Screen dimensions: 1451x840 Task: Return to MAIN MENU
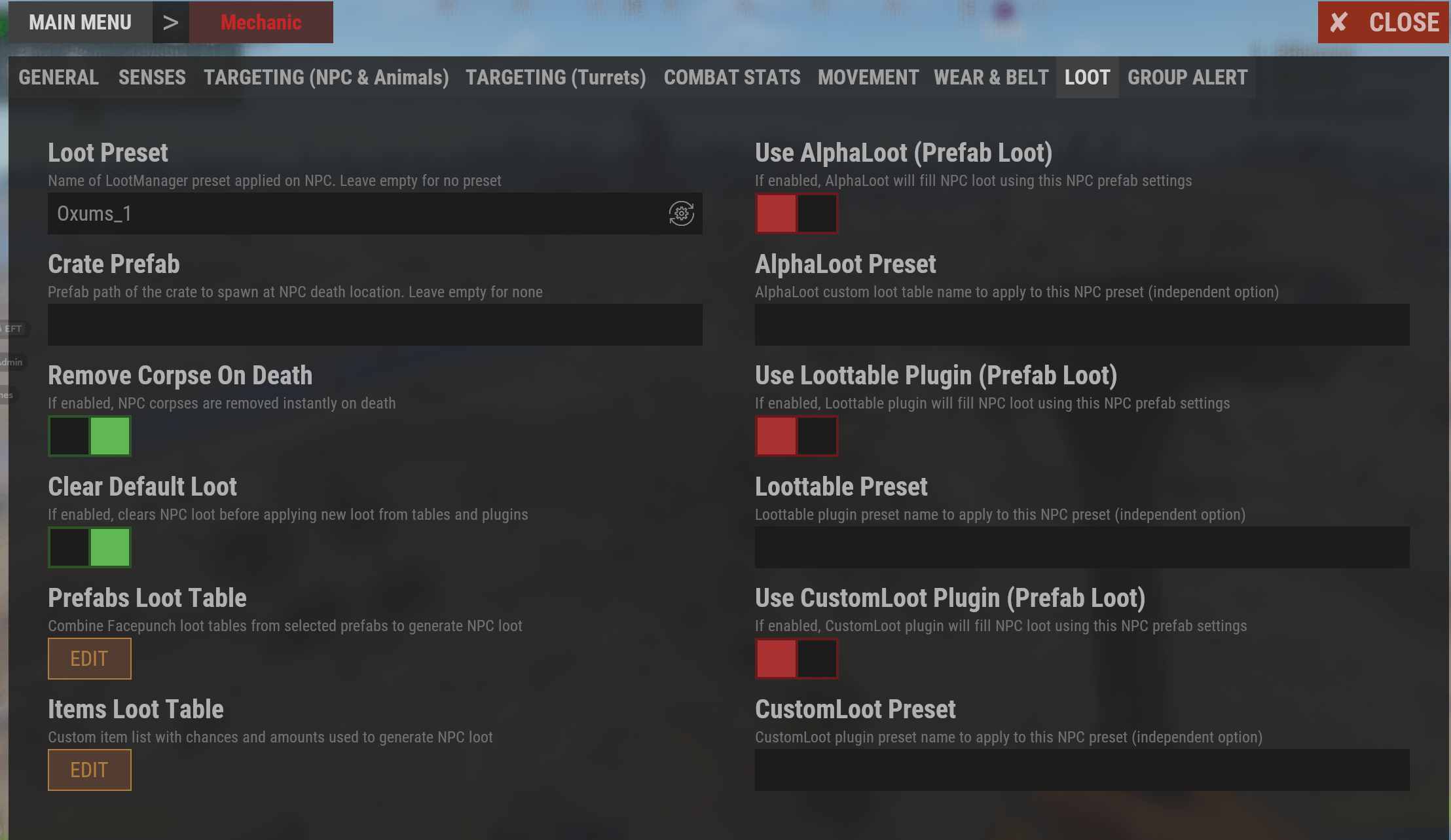[81, 22]
